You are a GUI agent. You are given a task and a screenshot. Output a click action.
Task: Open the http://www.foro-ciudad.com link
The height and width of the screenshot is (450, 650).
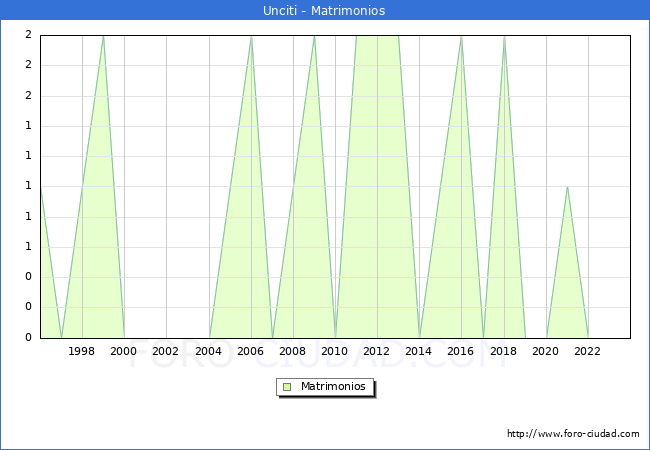pos(573,434)
